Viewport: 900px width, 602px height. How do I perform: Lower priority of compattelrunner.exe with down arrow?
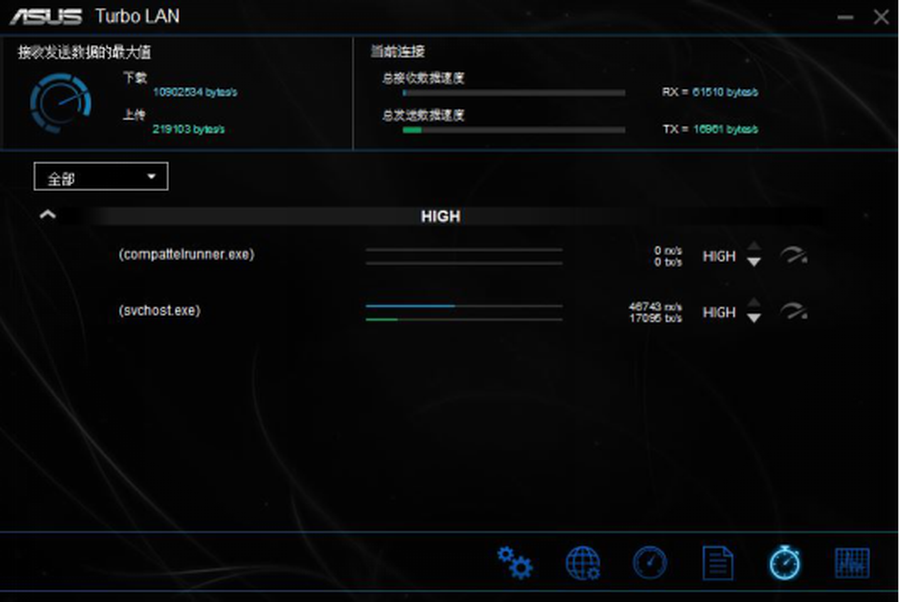pyautogui.click(x=754, y=263)
